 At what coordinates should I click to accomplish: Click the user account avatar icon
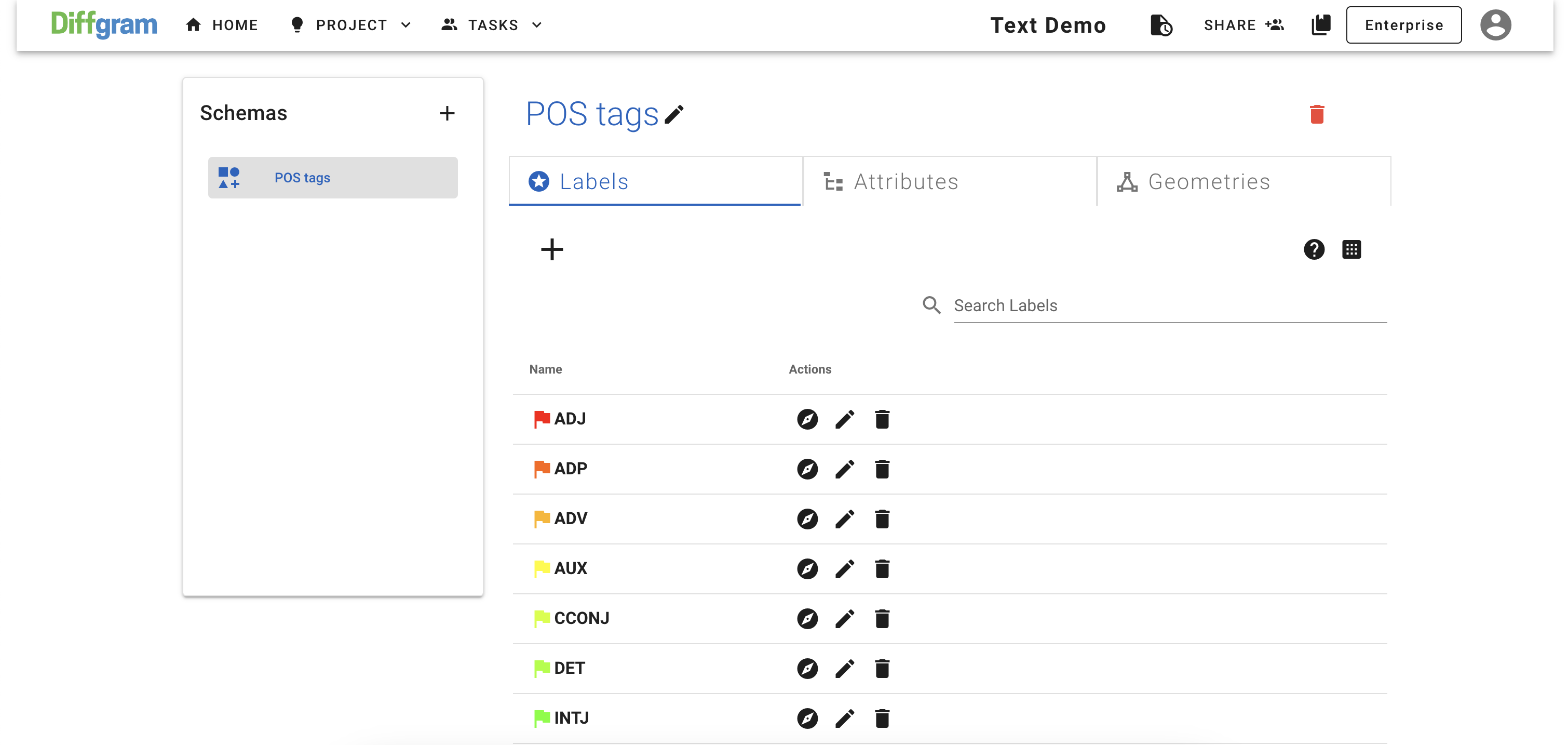[x=1495, y=25]
